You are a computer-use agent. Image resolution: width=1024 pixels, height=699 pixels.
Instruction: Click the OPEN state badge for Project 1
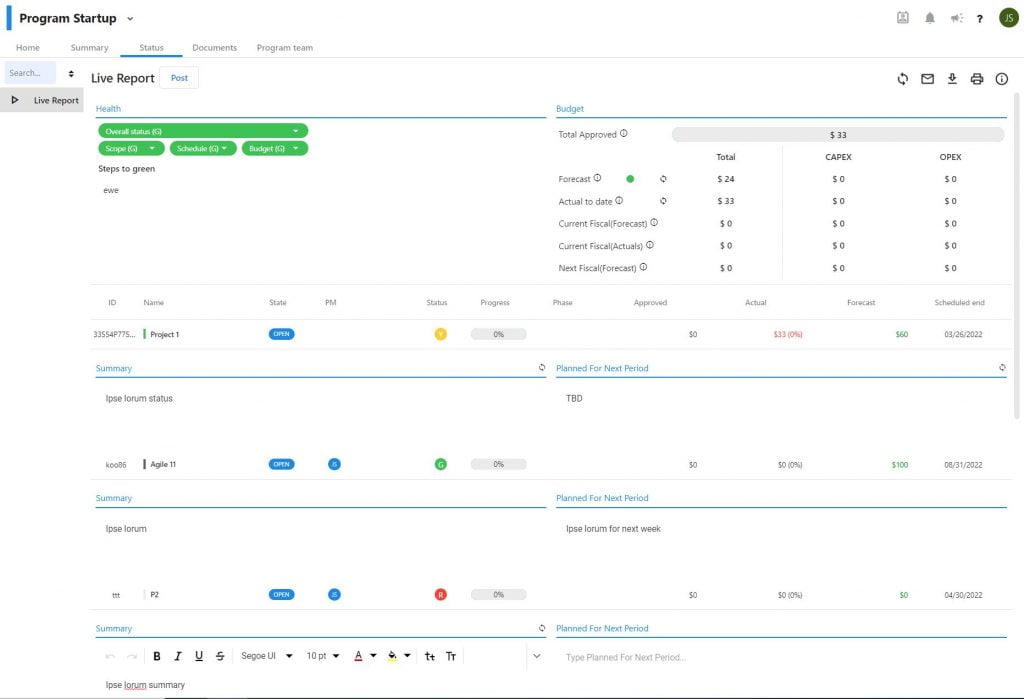click(281, 334)
